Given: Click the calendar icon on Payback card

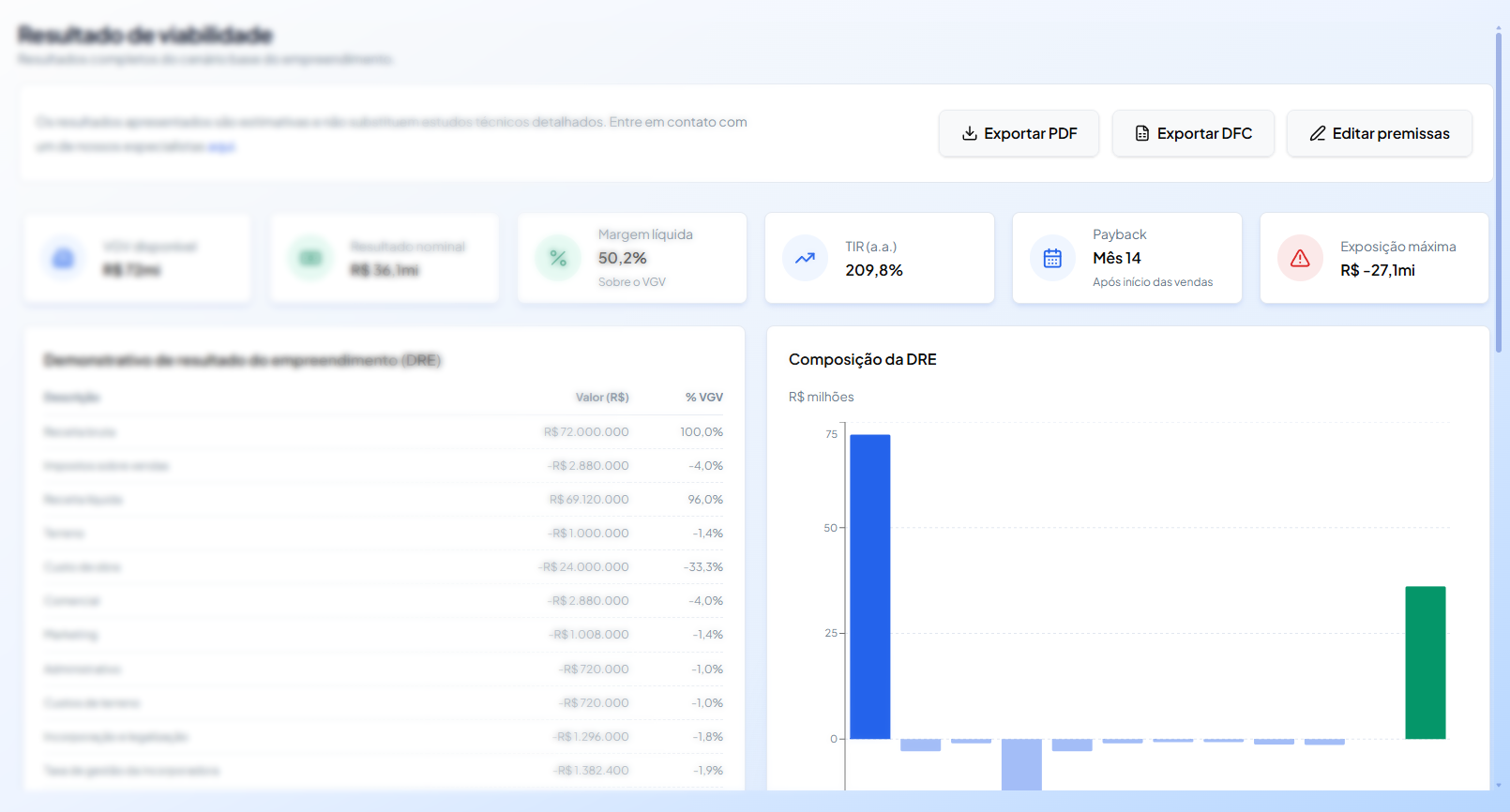Looking at the screenshot, I should click(x=1052, y=258).
